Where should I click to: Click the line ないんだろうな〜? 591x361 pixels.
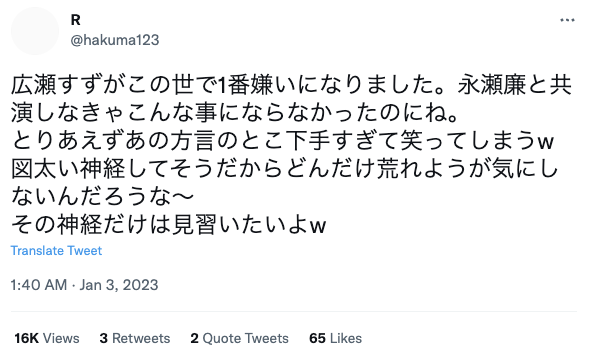pos(102,197)
